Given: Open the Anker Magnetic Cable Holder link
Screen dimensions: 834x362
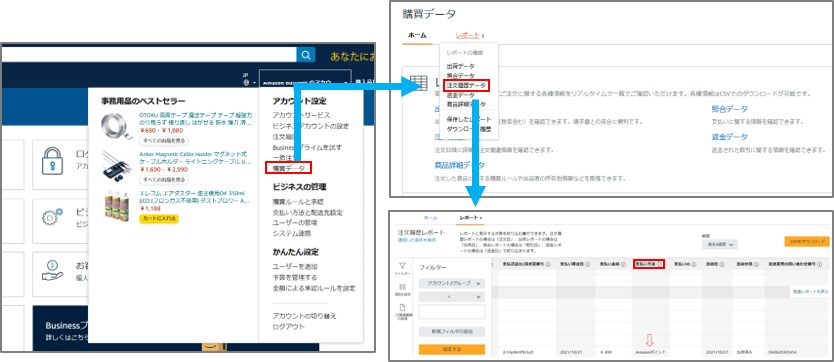Looking at the screenshot, I should pos(196,158).
